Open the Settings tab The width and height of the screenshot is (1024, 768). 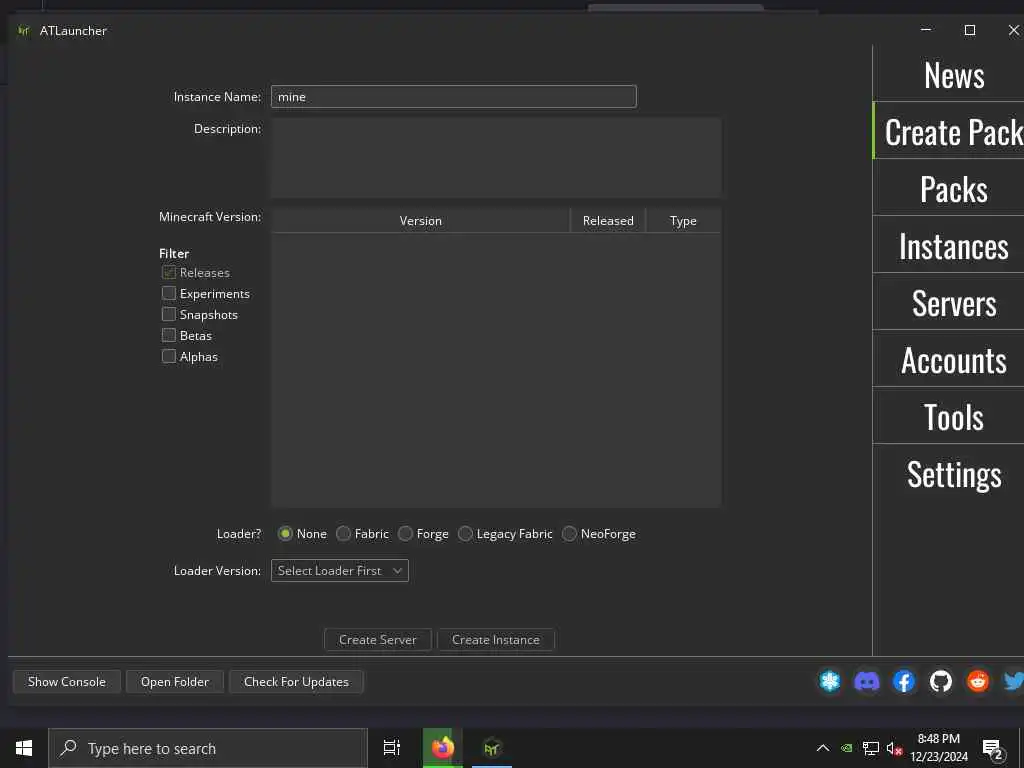(948, 473)
